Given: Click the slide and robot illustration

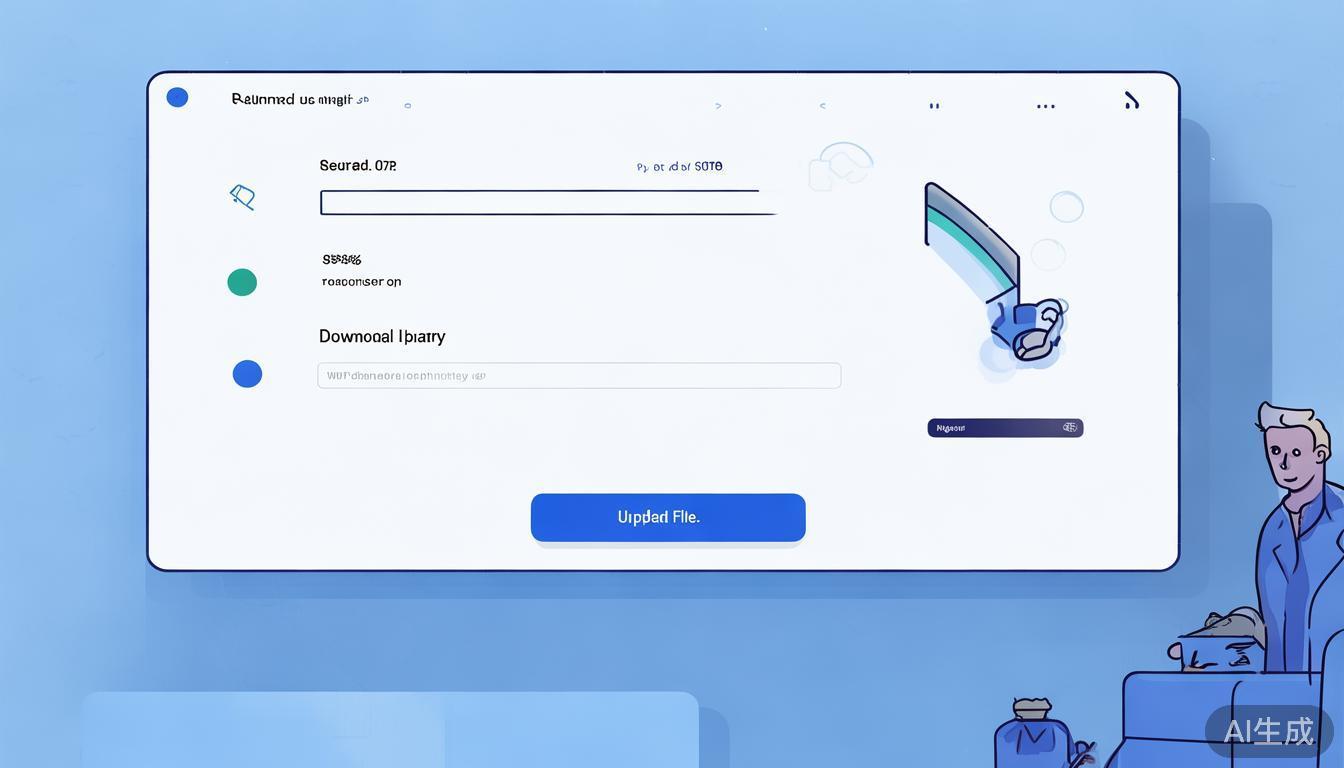Looking at the screenshot, I should (x=995, y=275).
